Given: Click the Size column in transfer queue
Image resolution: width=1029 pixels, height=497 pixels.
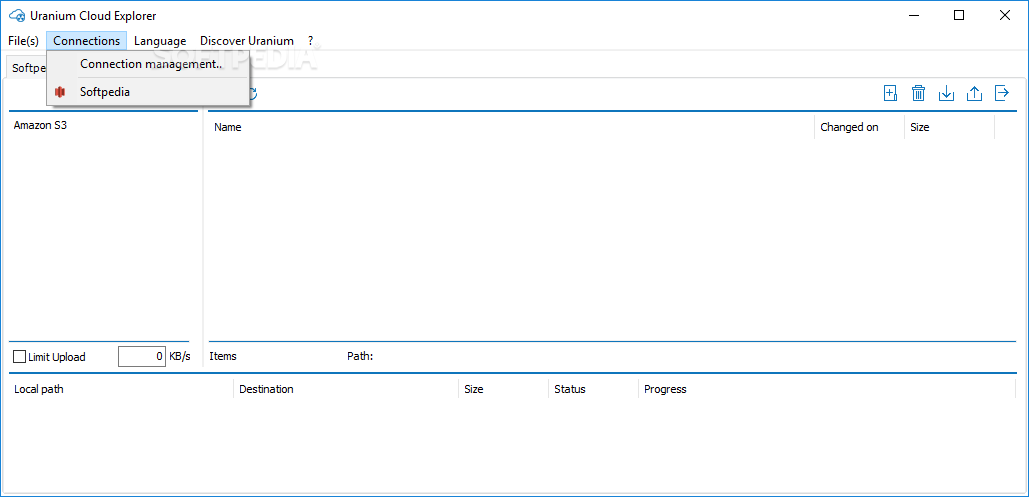Looking at the screenshot, I should tap(503, 389).
